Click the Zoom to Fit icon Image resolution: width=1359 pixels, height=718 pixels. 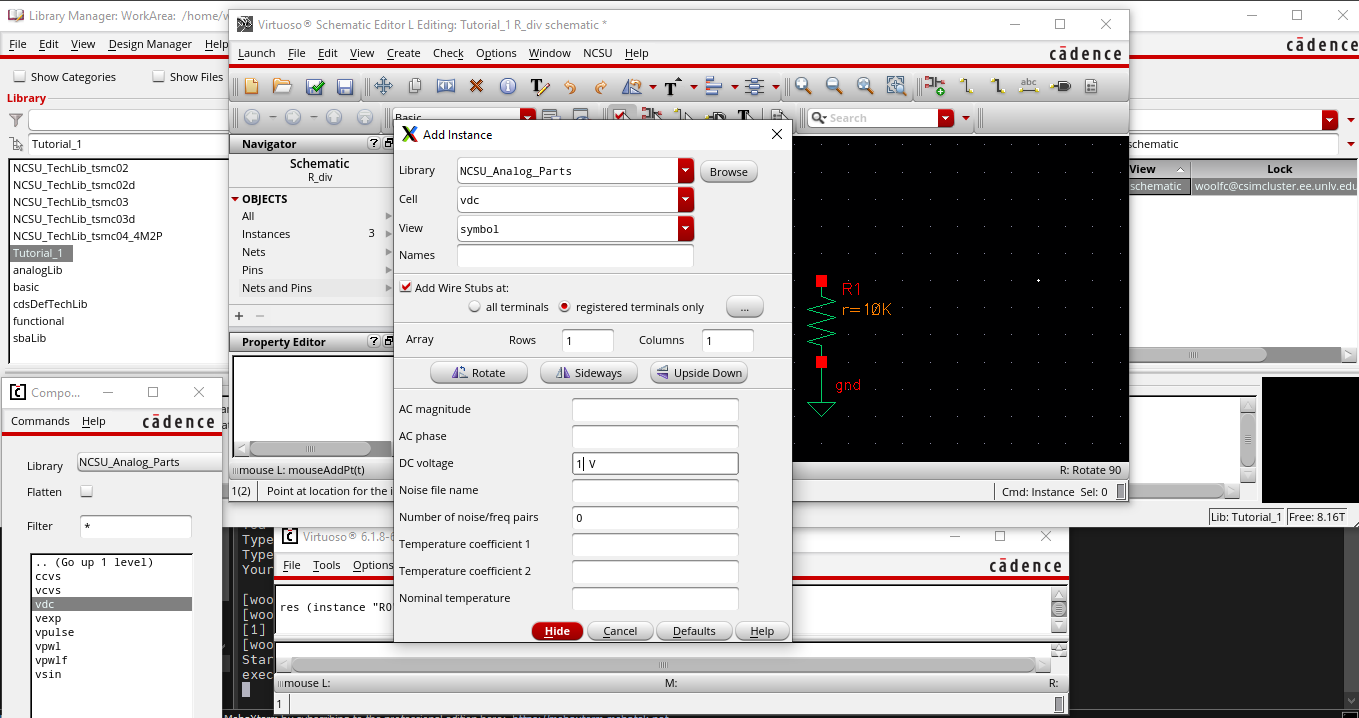pos(865,87)
